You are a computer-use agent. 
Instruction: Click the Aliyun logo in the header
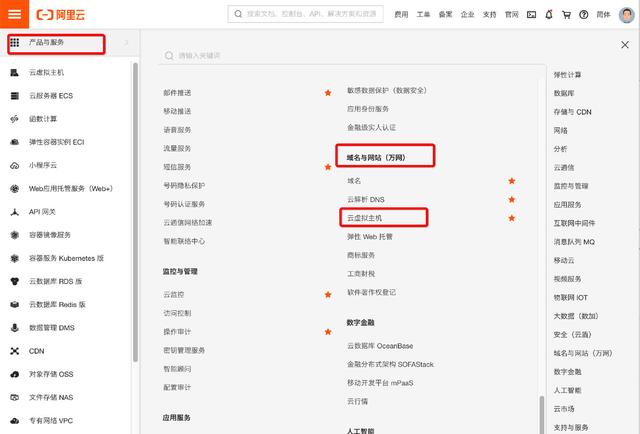[x=61, y=15]
